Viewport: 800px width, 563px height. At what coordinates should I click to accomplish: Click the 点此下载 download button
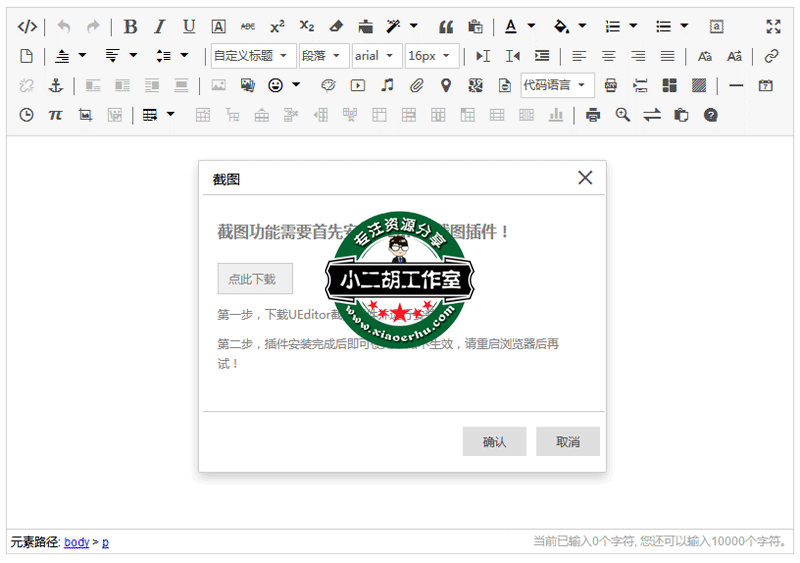(255, 279)
